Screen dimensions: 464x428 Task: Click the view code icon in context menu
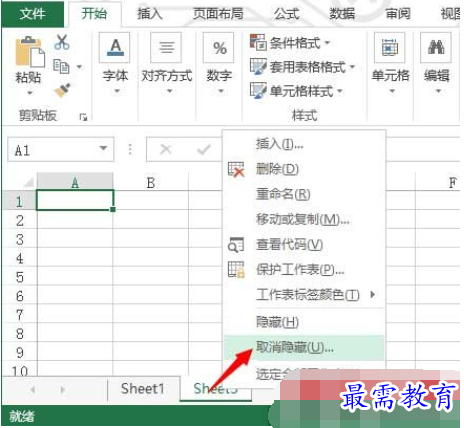coord(236,245)
